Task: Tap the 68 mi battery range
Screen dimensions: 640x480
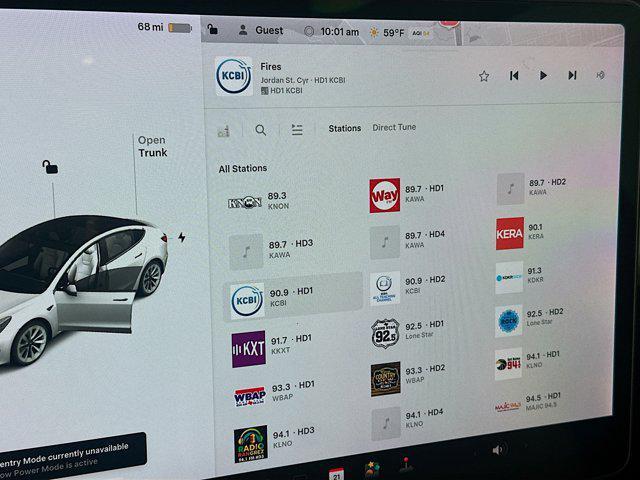Action: [x=164, y=27]
